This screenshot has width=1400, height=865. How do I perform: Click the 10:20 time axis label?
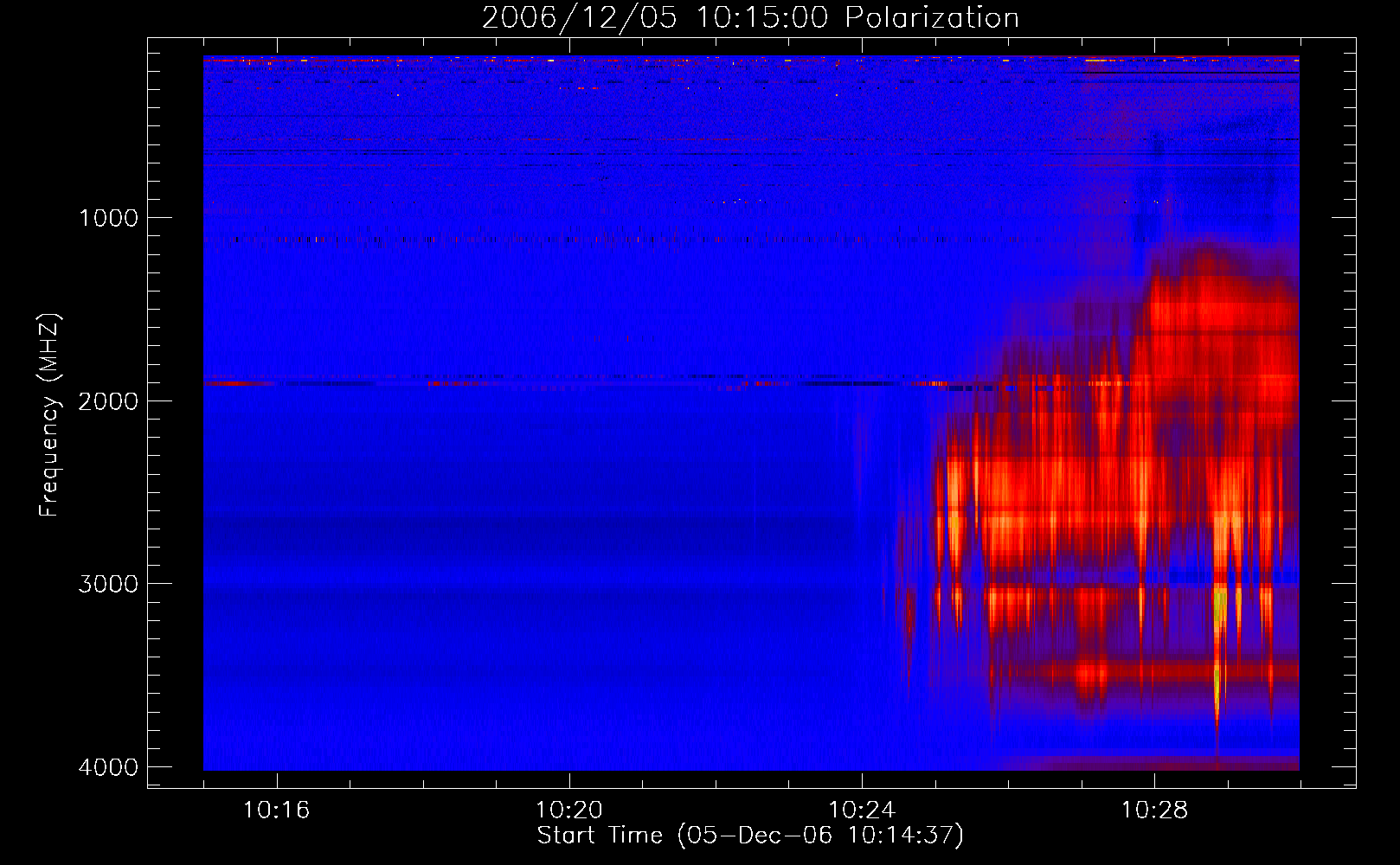[568, 811]
